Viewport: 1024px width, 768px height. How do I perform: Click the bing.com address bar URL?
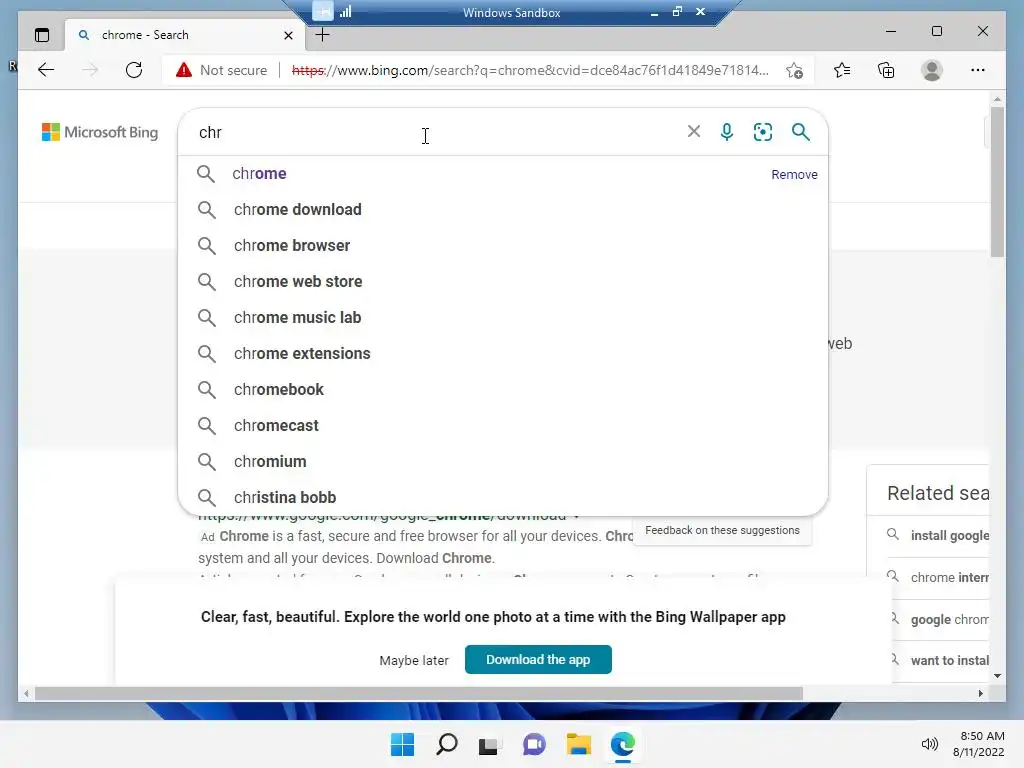530,70
